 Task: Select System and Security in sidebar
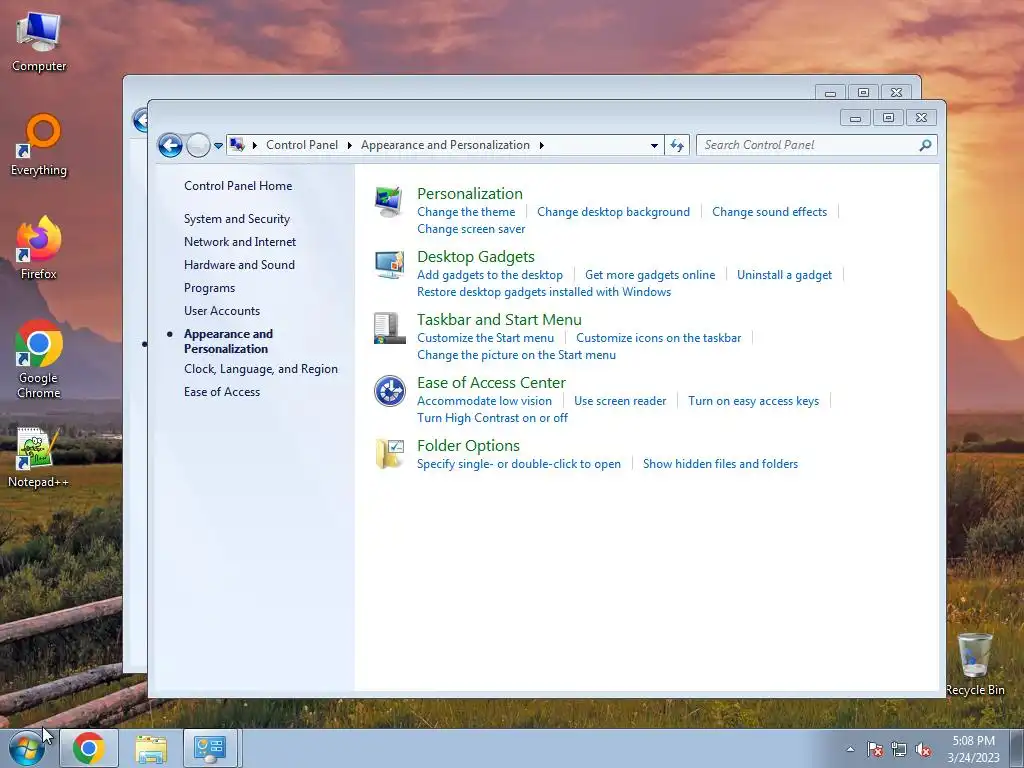pyautogui.click(x=237, y=219)
